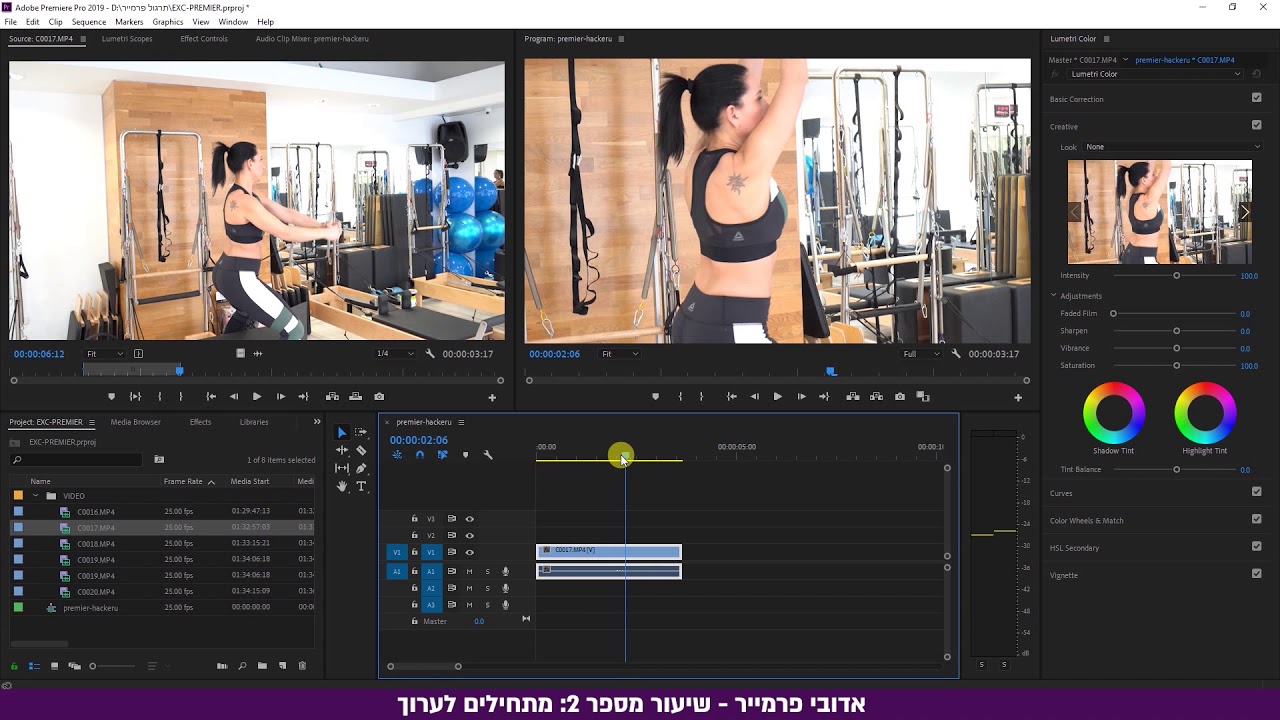The image size is (1280, 720).
Task: Toggle Linked Selection in timeline
Action: 442,455
